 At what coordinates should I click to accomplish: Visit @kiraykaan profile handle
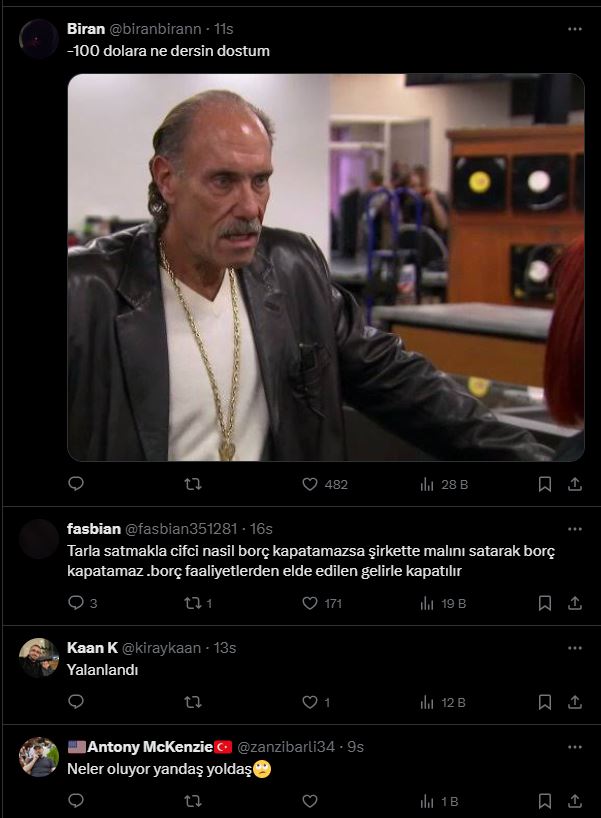(x=161, y=648)
